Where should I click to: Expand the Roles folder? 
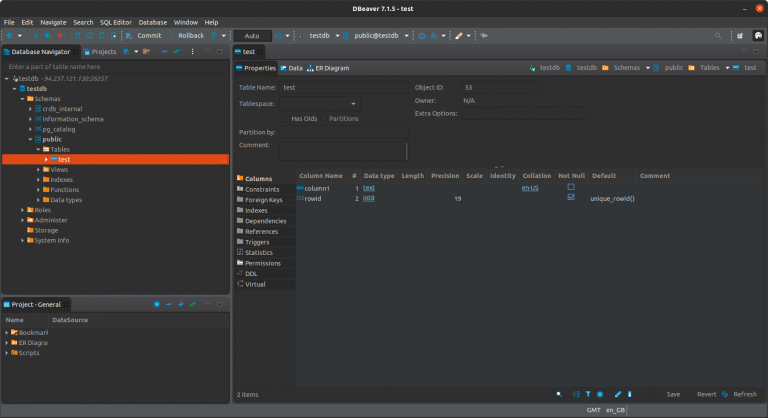tap(24, 210)
